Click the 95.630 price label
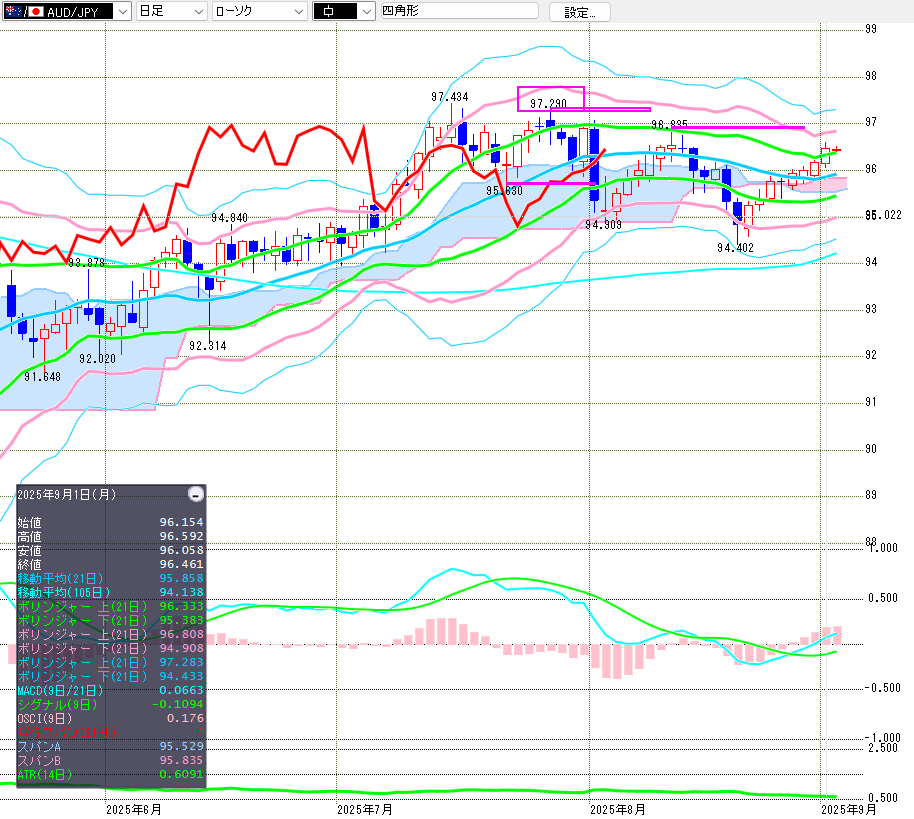Viewport: 914px width, 819px height. click(504, 191)
